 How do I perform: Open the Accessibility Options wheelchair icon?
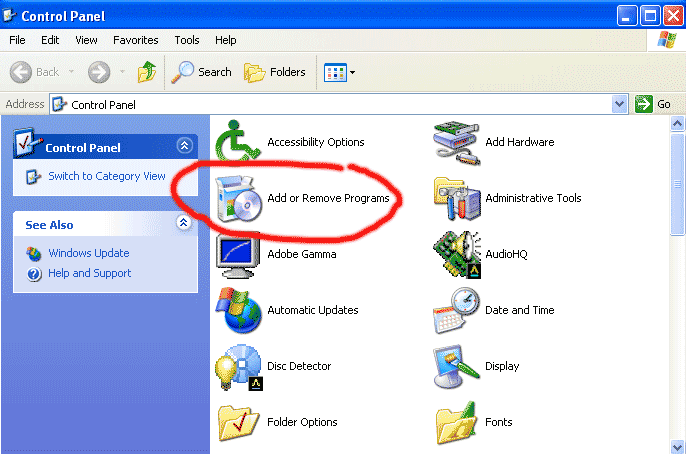click(x=238, y=141)
